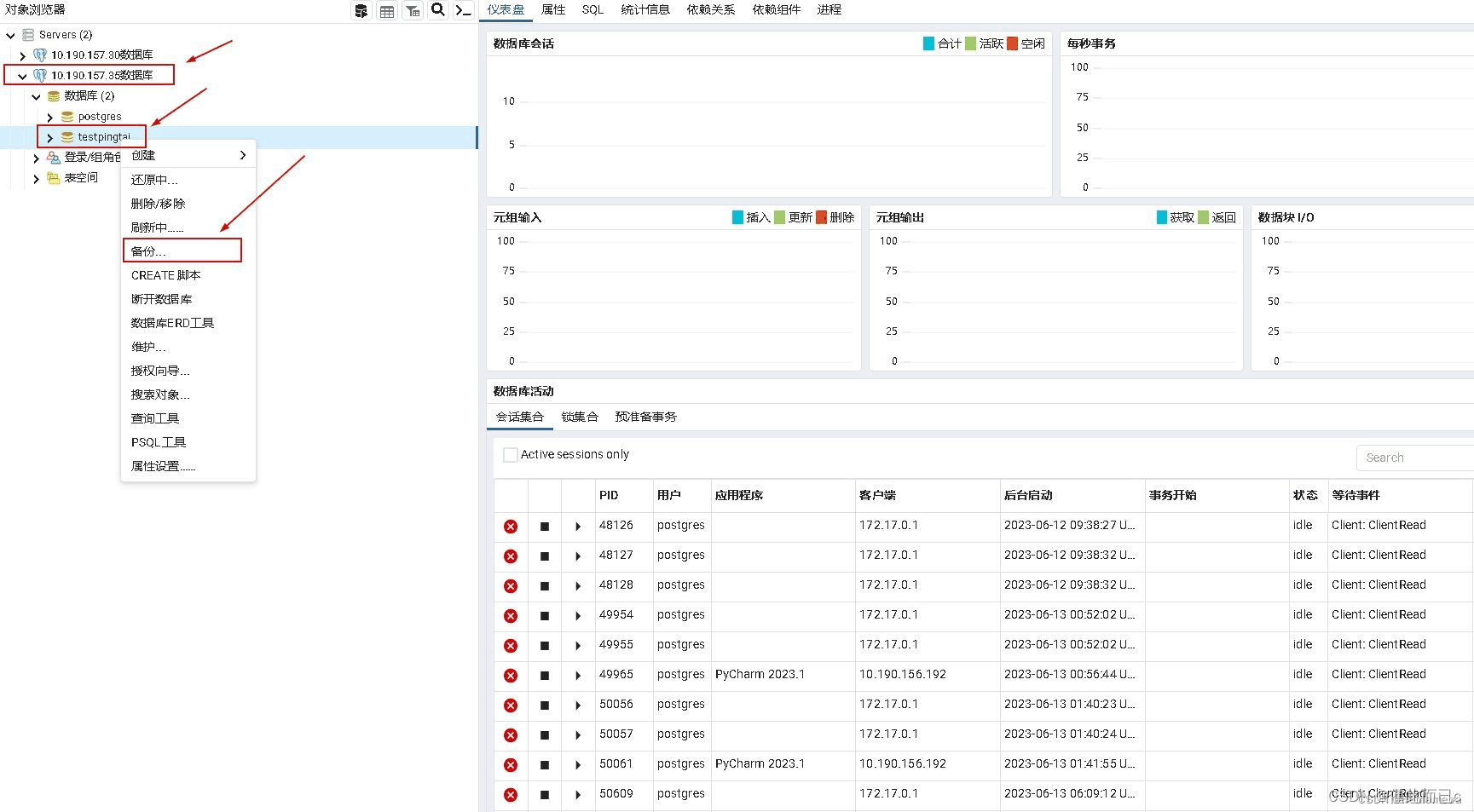Open the 创建 submenu in context menu
The height and width of the screenshot is (812, 1474).
143,156
